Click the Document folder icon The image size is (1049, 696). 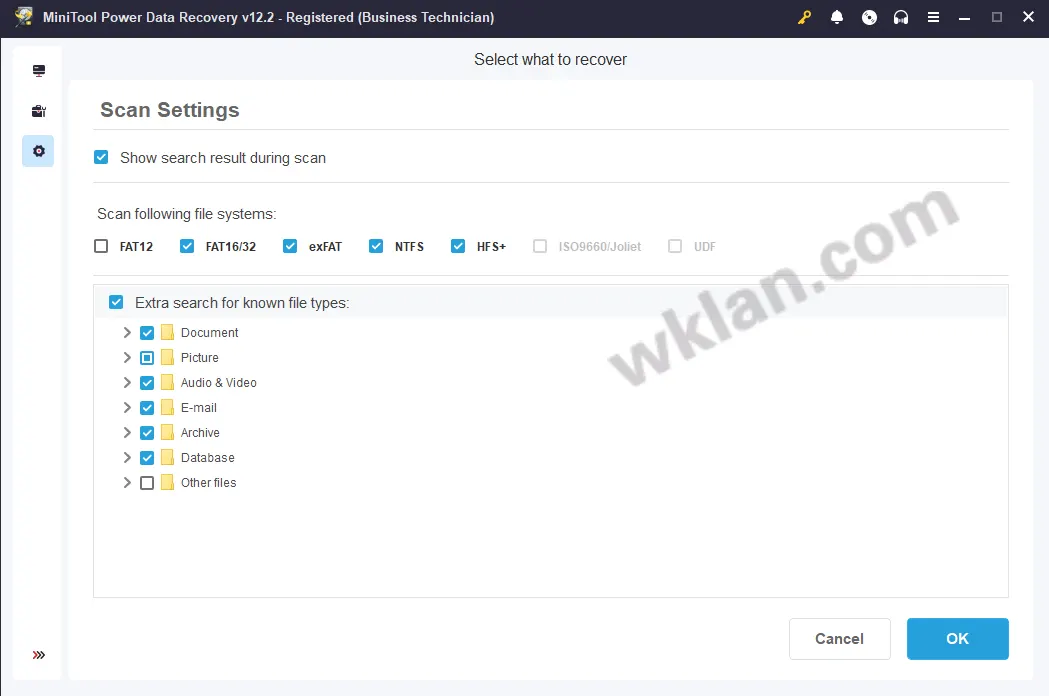167,333
